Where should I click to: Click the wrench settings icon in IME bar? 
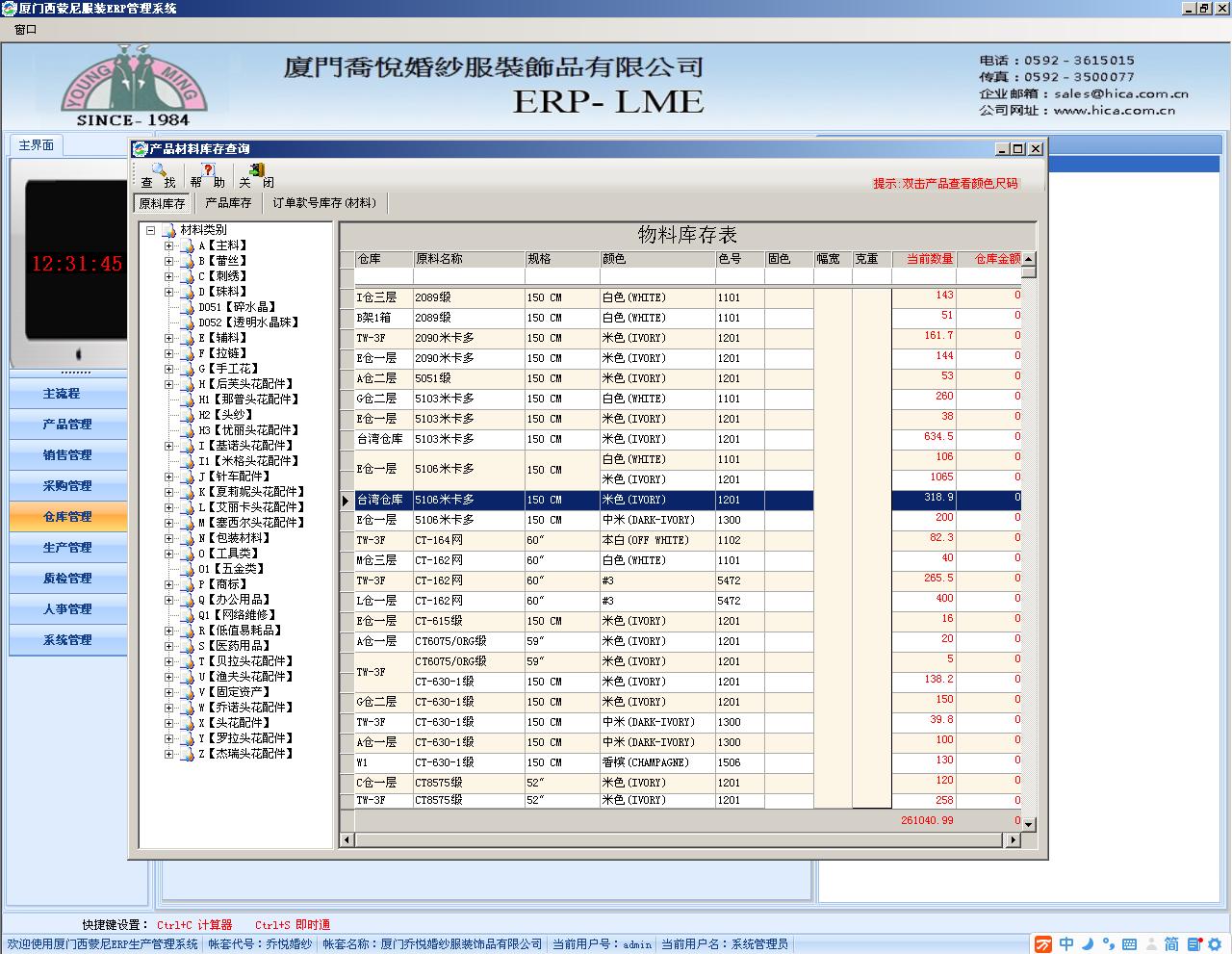[x=1214, y=944]
